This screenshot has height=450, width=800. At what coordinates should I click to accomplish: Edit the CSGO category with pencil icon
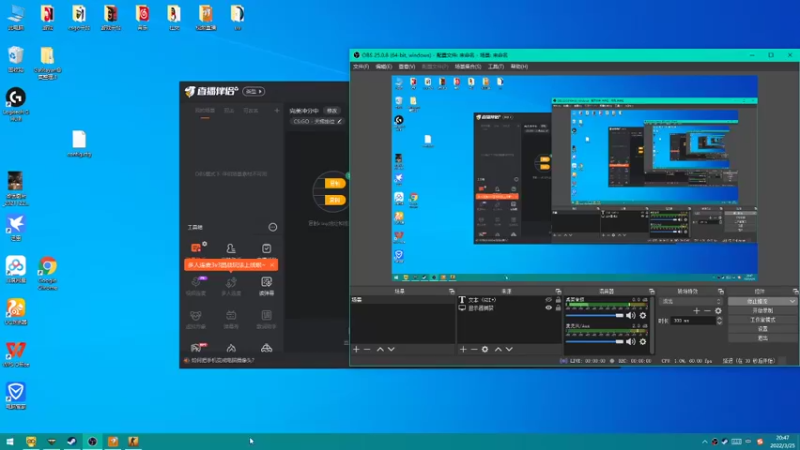(x=340, y=121)
